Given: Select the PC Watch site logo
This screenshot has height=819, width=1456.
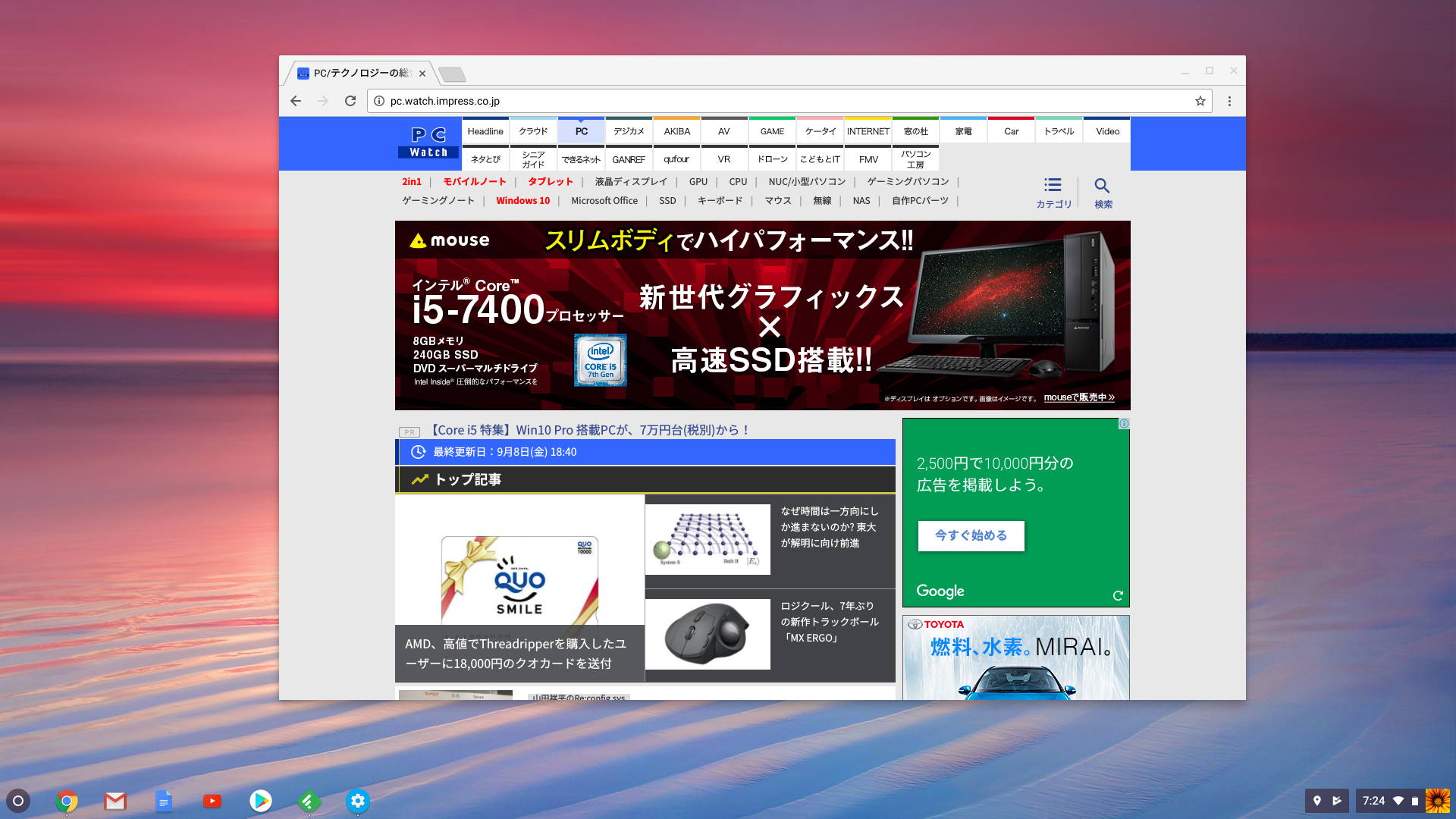Looking at the screenshot, I should point(427,143).
